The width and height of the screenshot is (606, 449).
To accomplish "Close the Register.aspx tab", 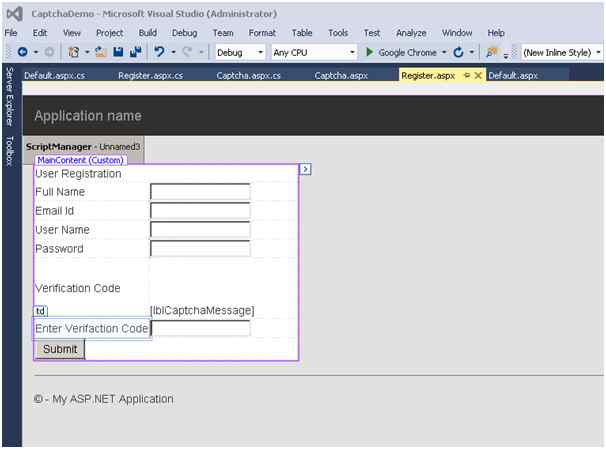I will [478, 75].
